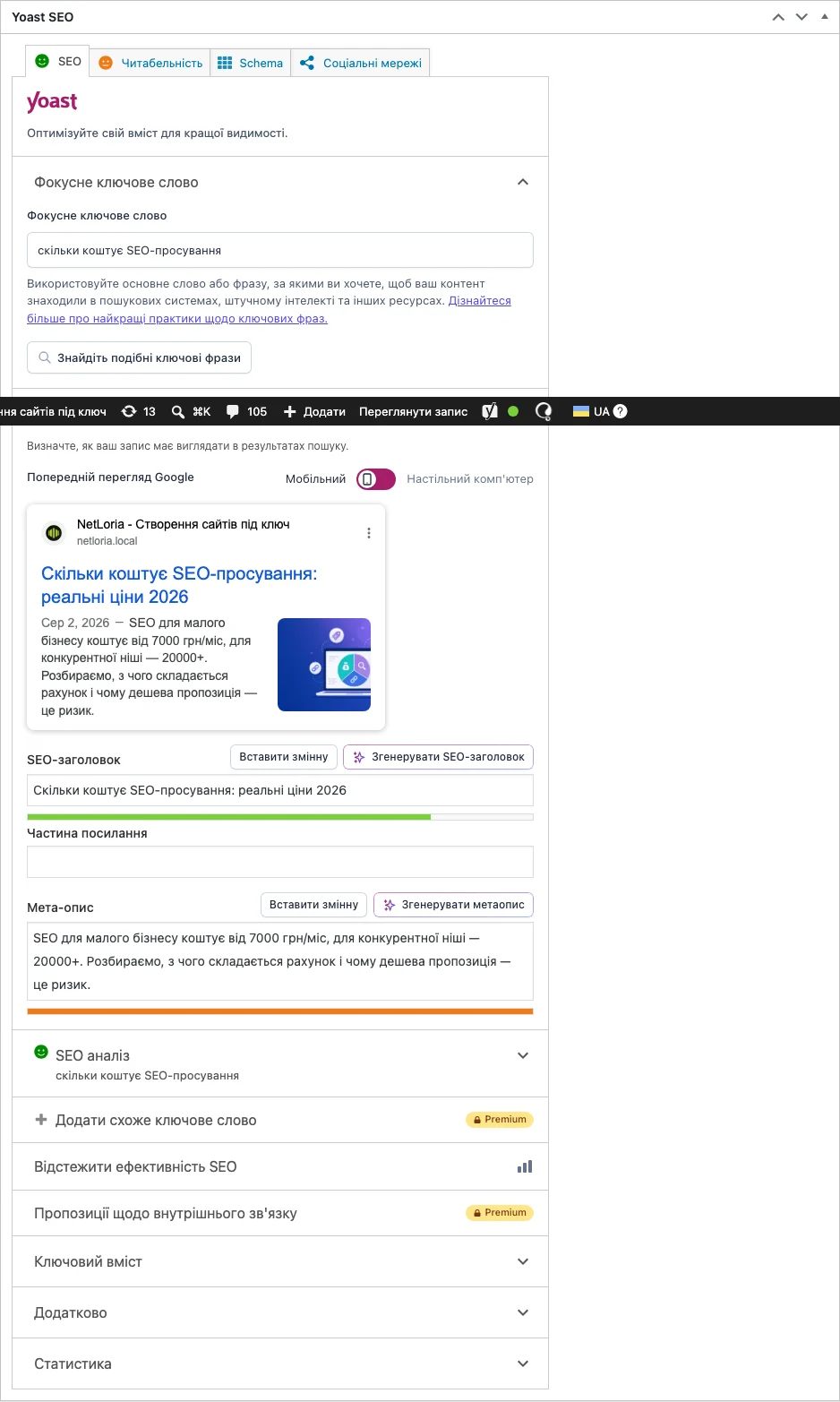Click the Мета-опис text area

point(280,961)
